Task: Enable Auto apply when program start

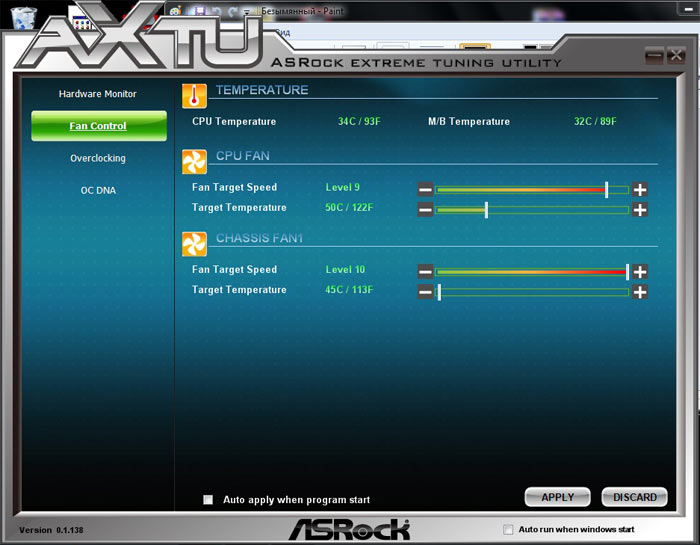Action: (208, 499)
